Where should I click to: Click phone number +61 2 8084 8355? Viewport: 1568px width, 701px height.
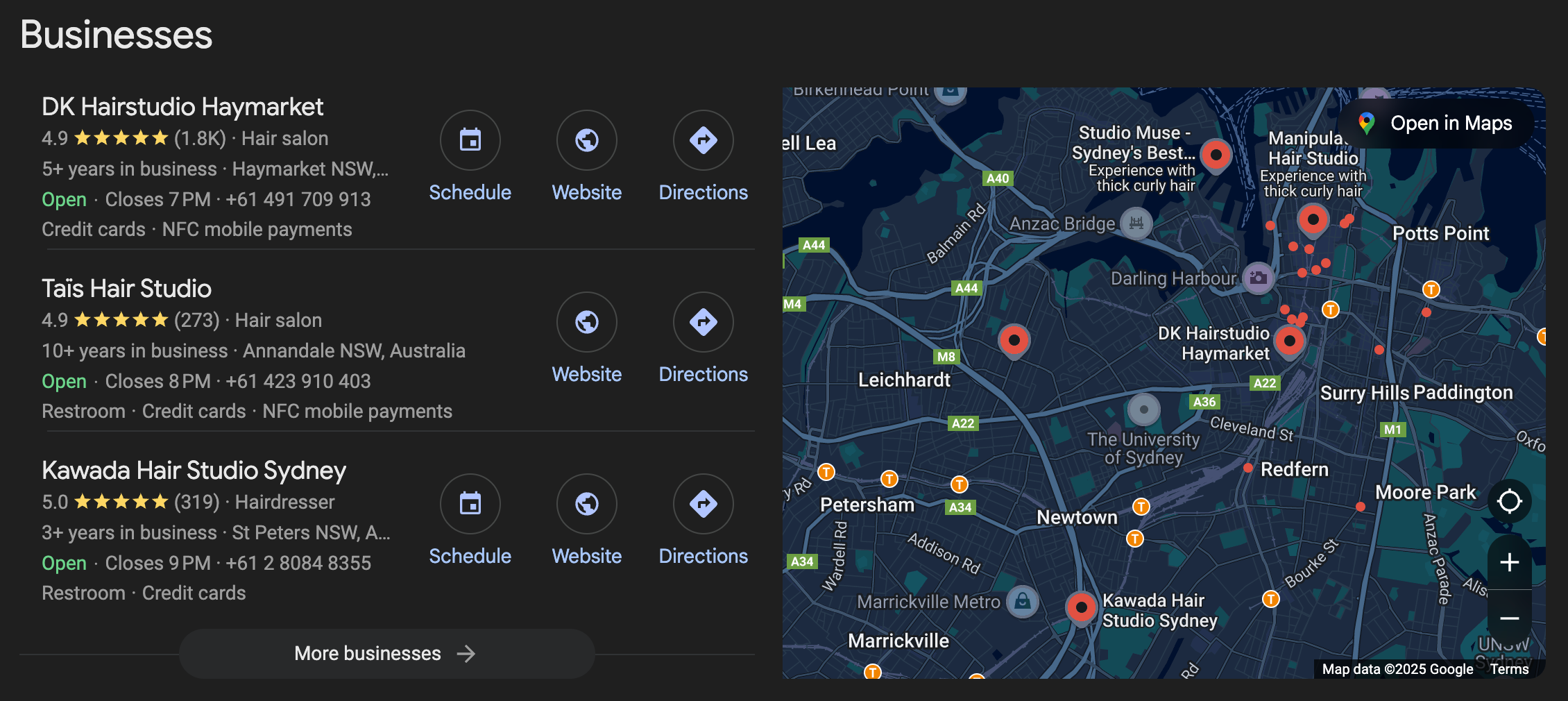click(x=298, y=563)
